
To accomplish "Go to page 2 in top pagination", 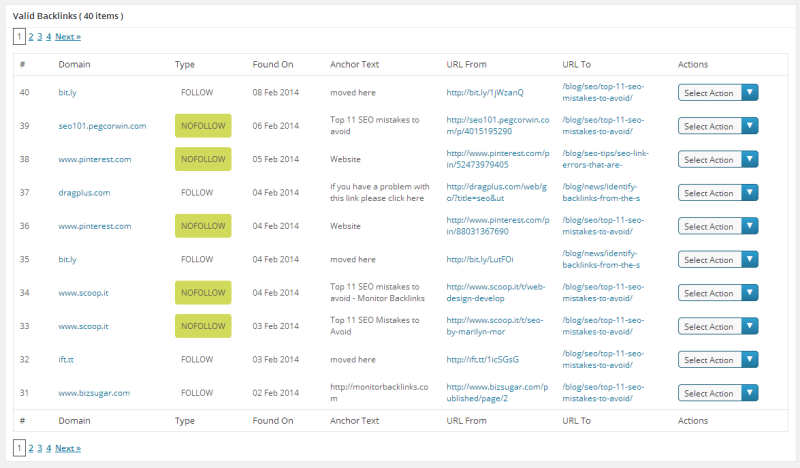I will click(x=30, y=37).
